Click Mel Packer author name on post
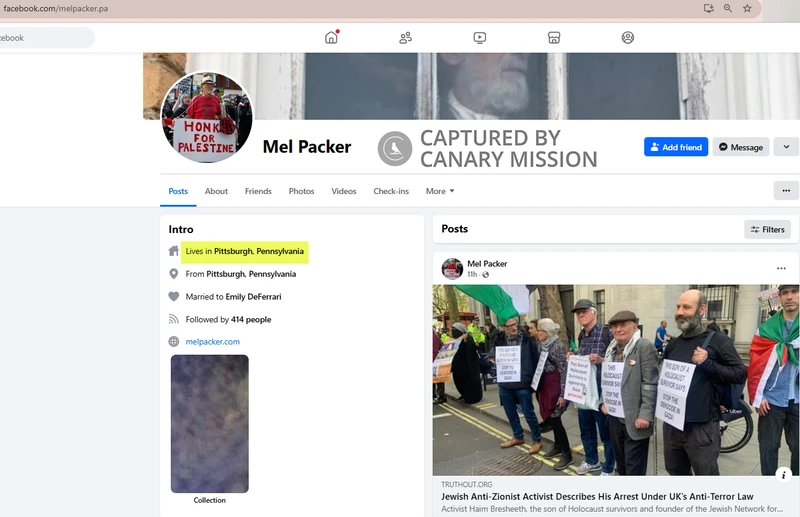 point(487,264)
